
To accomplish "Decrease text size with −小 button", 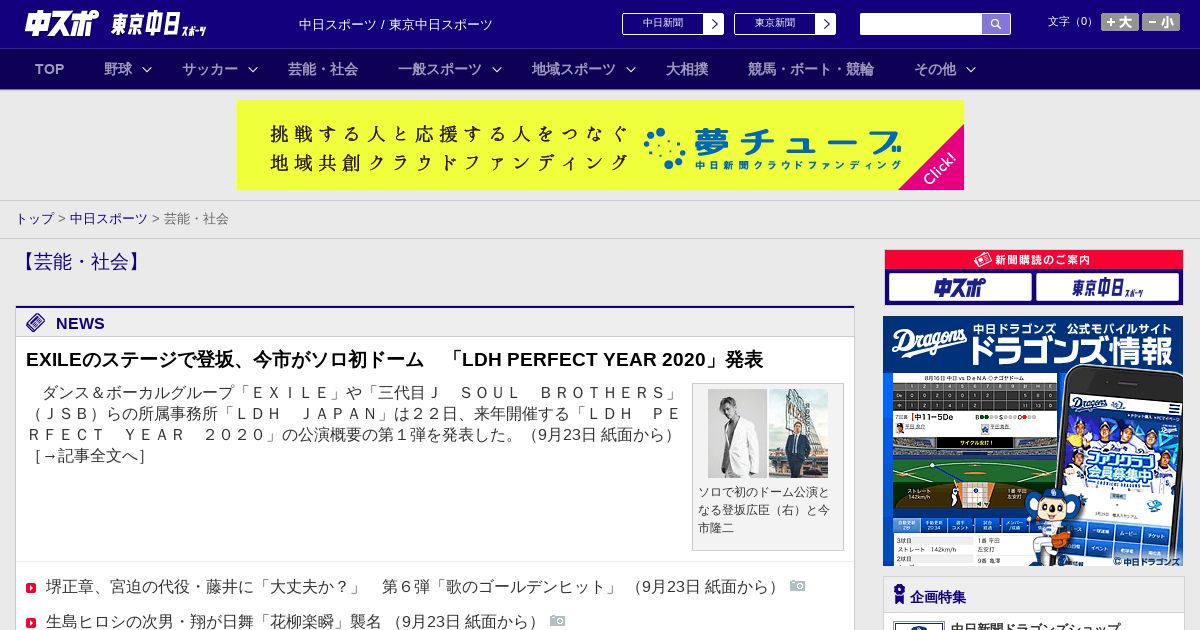I will [1161, 22].
